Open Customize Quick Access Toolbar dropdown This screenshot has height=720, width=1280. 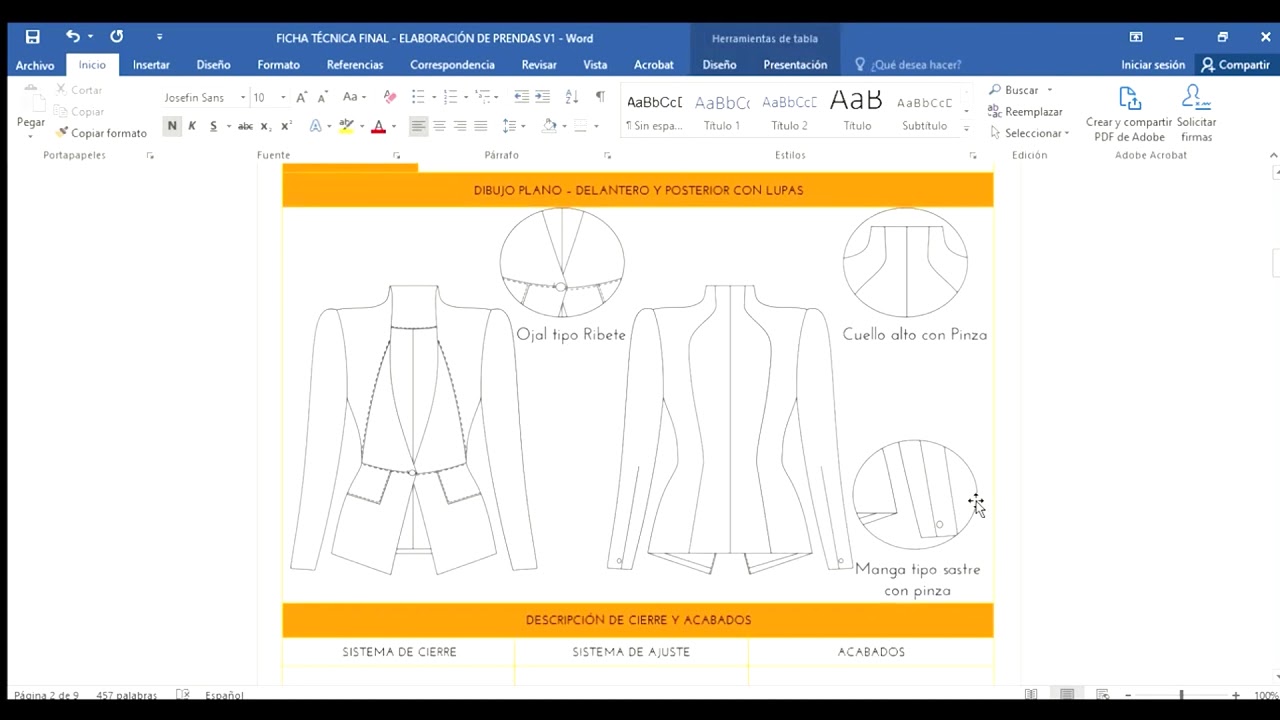(159, 37)
